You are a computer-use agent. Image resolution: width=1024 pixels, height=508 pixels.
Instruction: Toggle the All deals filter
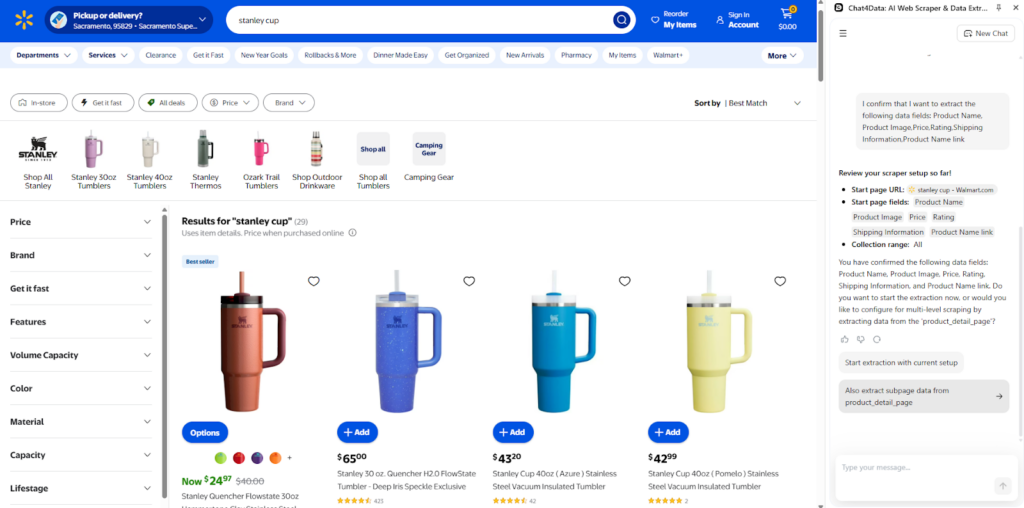point(167,103)
